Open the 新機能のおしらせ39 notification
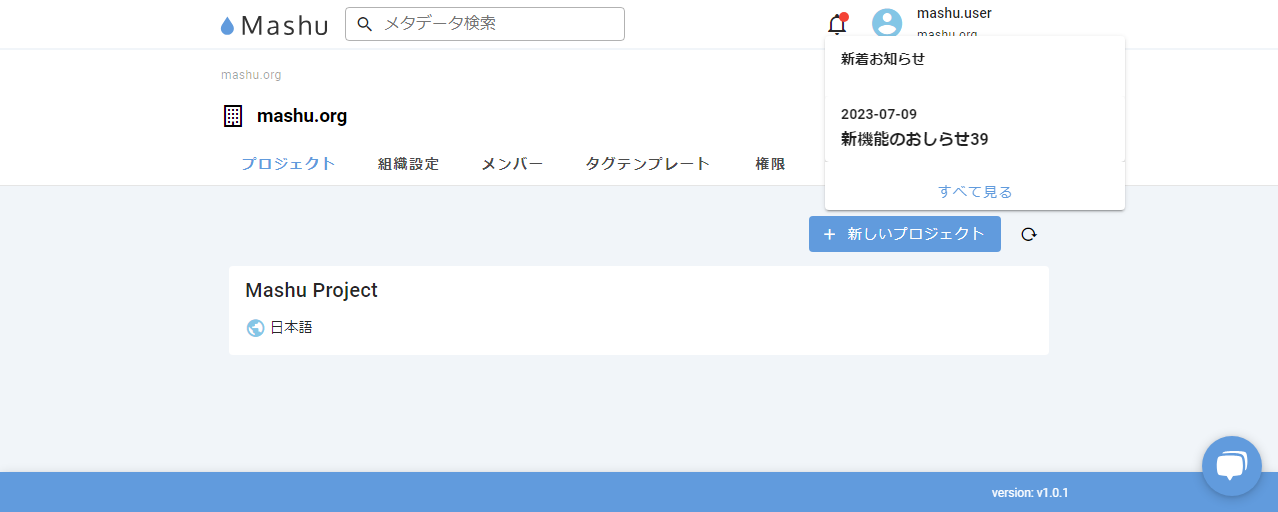Image resolution: width=1278 pixels, height=512 pixels. pos(914,139)
